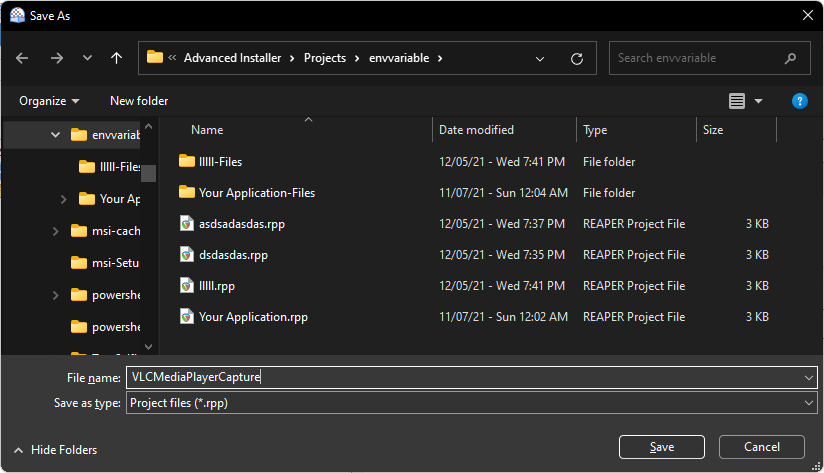This screenshot has width=824, height=473.
Task: Expand chevron after Advanced Installer breadcrumb
Action: 292,58
